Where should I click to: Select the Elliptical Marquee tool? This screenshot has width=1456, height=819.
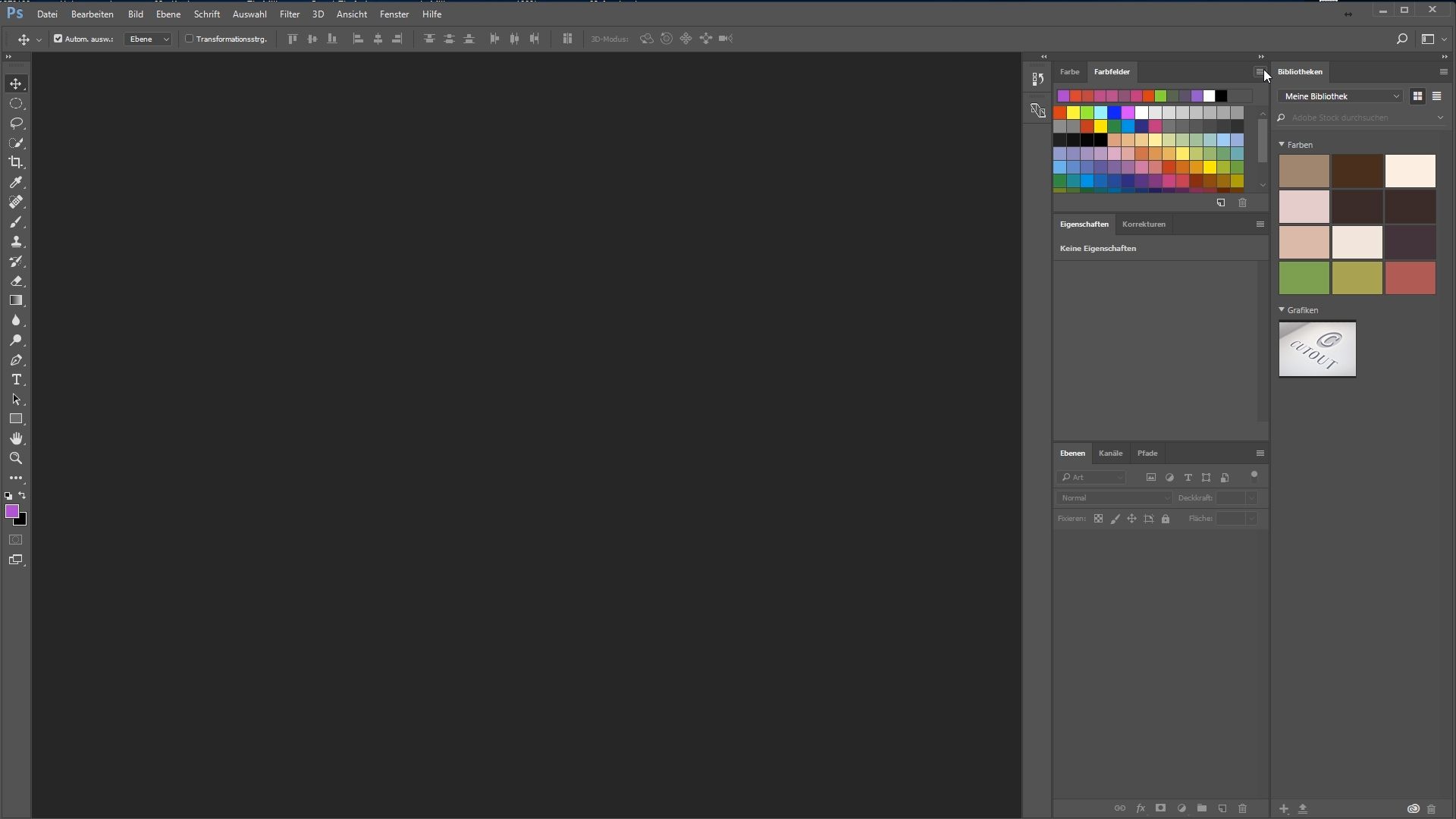16,104
